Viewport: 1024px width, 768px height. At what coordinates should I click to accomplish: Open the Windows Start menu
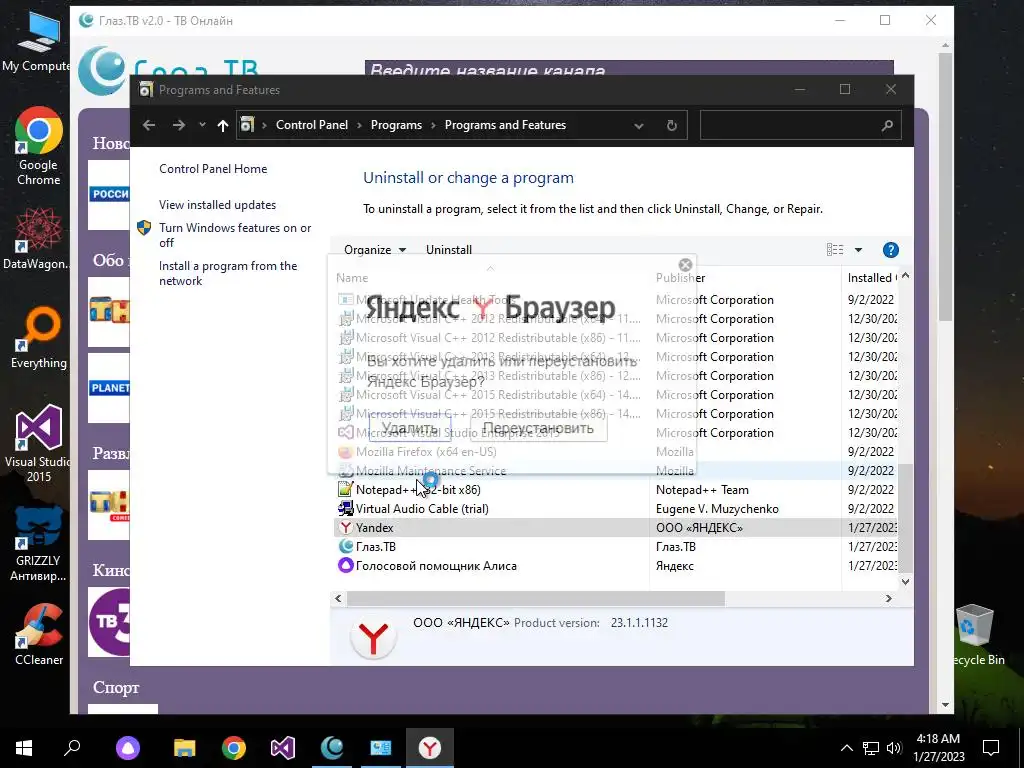click(x=24, y=748)
